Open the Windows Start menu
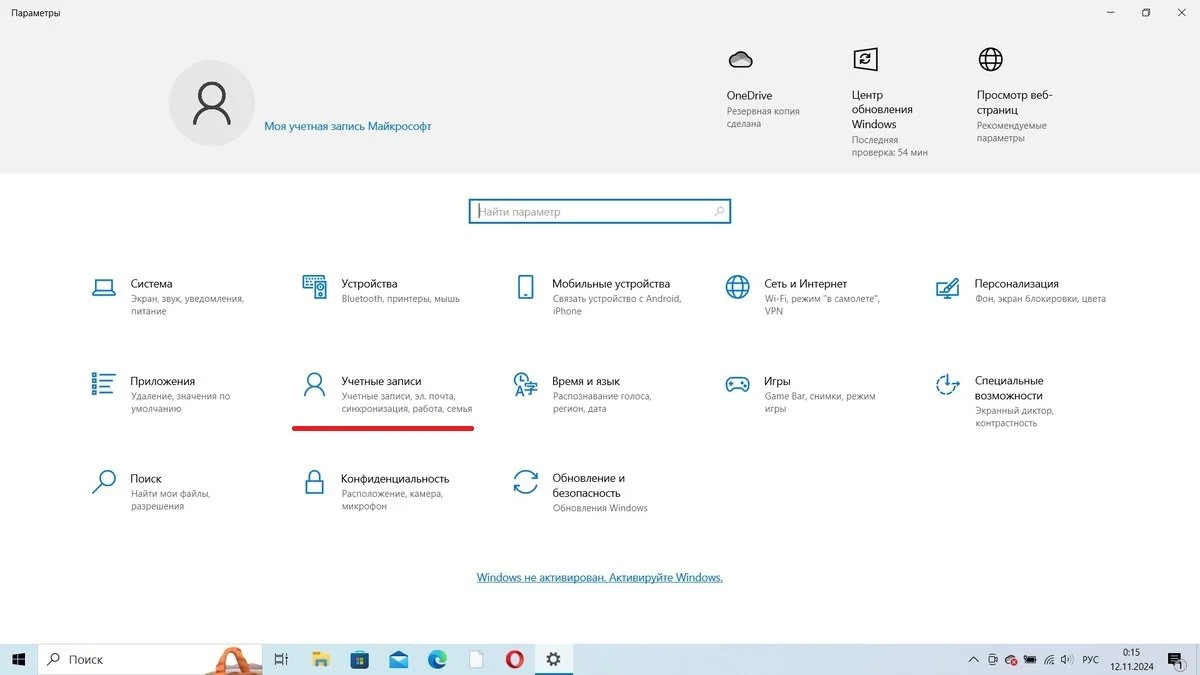The image size is (1200, 675). (x=18, y=659)
